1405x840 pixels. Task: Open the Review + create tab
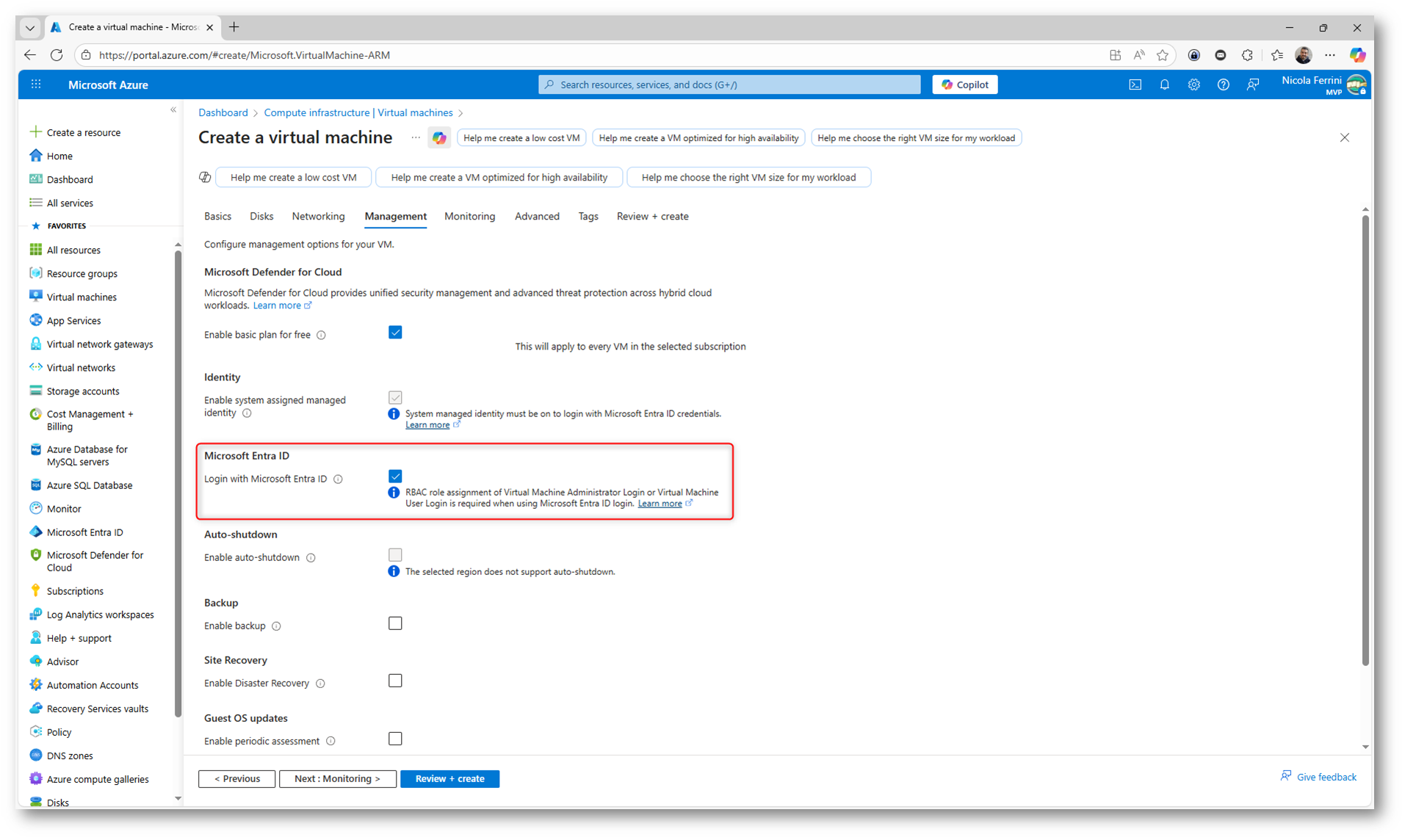[x=652, y=217]
